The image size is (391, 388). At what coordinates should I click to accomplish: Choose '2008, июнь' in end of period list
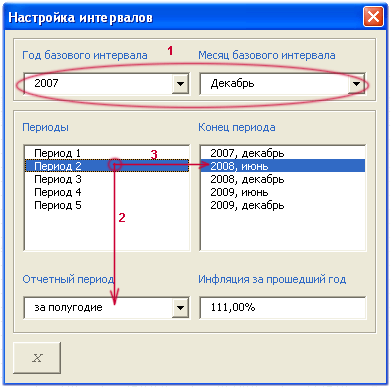(x=283, y=166)
